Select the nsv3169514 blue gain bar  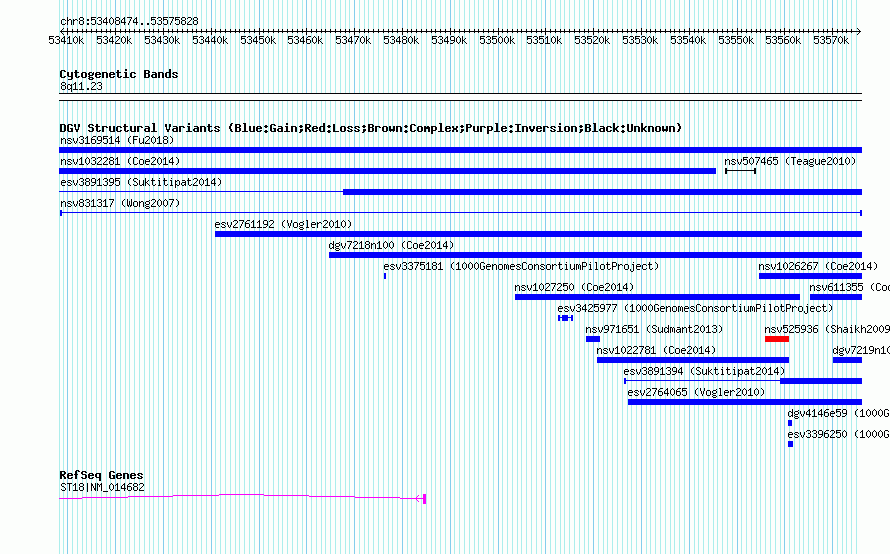coord(460,150)
